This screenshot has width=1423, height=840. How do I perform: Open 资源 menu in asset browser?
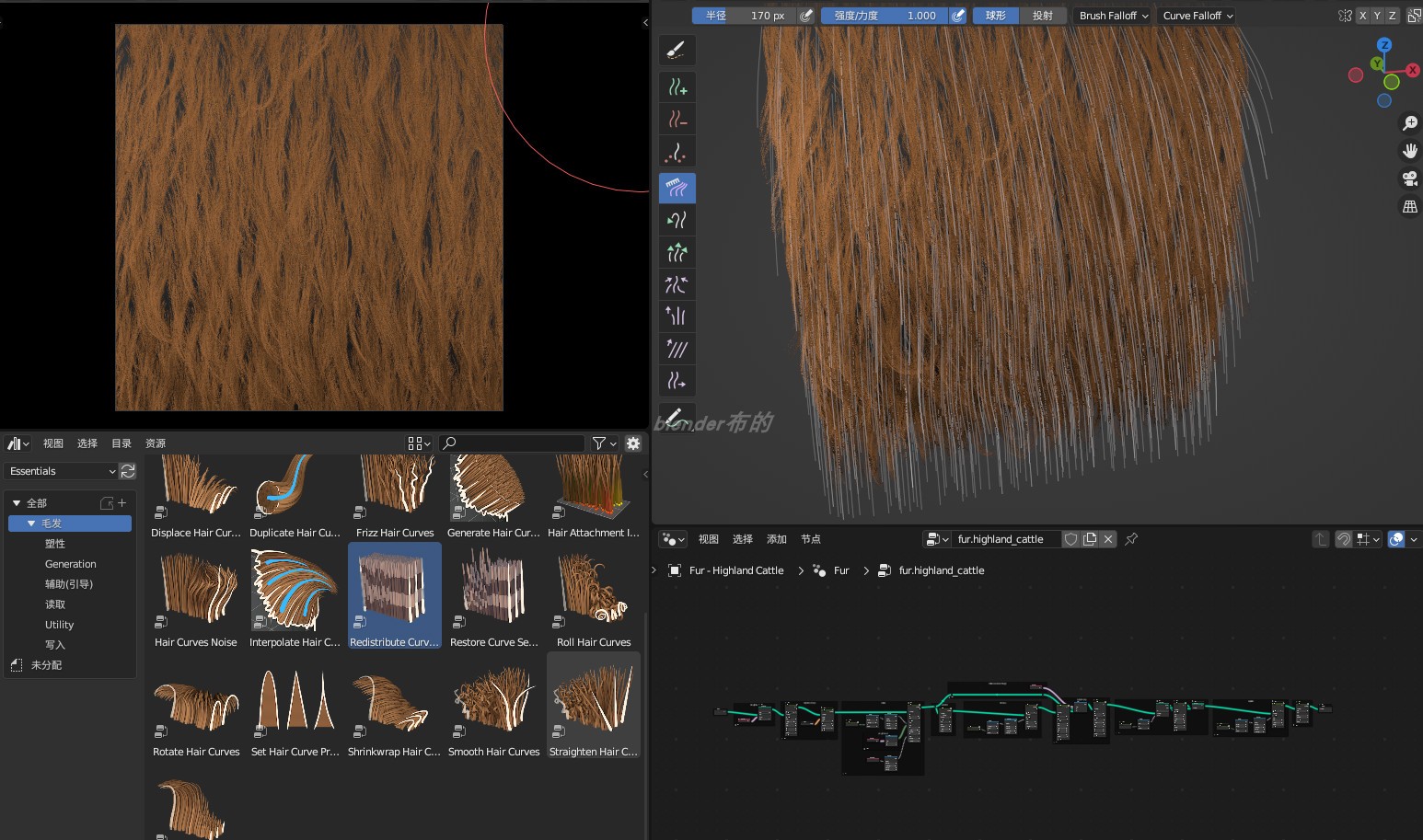(x=156, y=443)
